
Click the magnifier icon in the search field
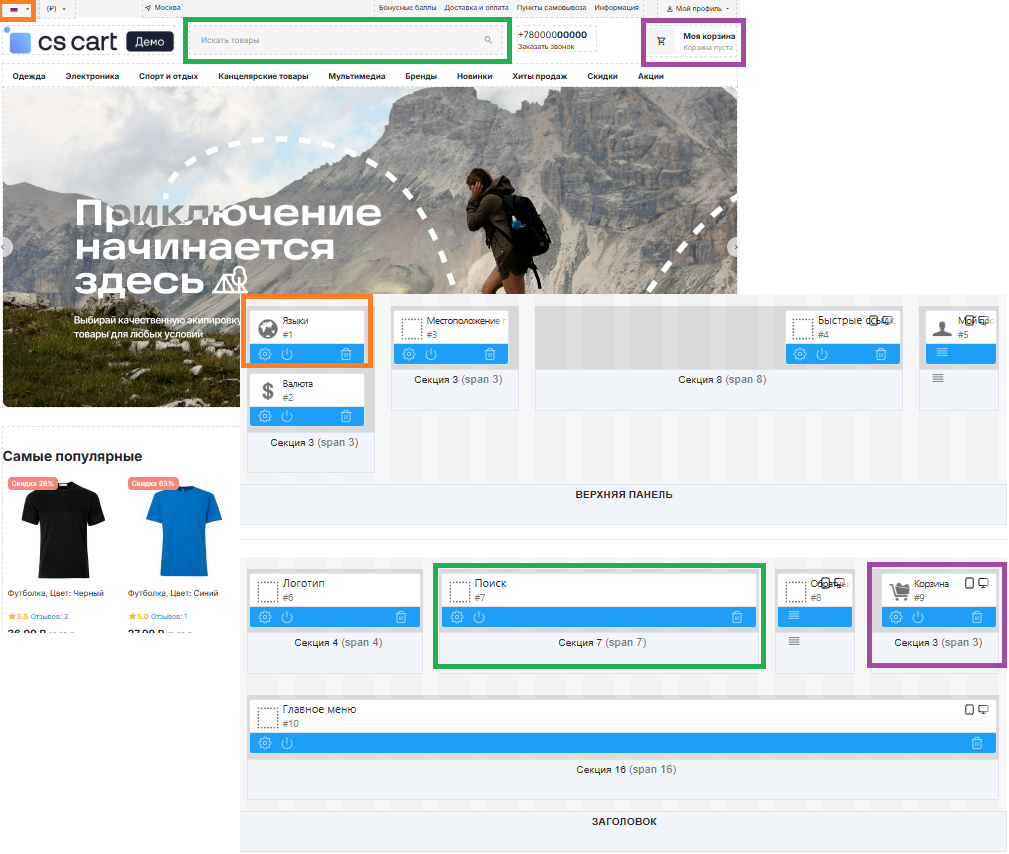pyautogui.click(x=488, y=41)
